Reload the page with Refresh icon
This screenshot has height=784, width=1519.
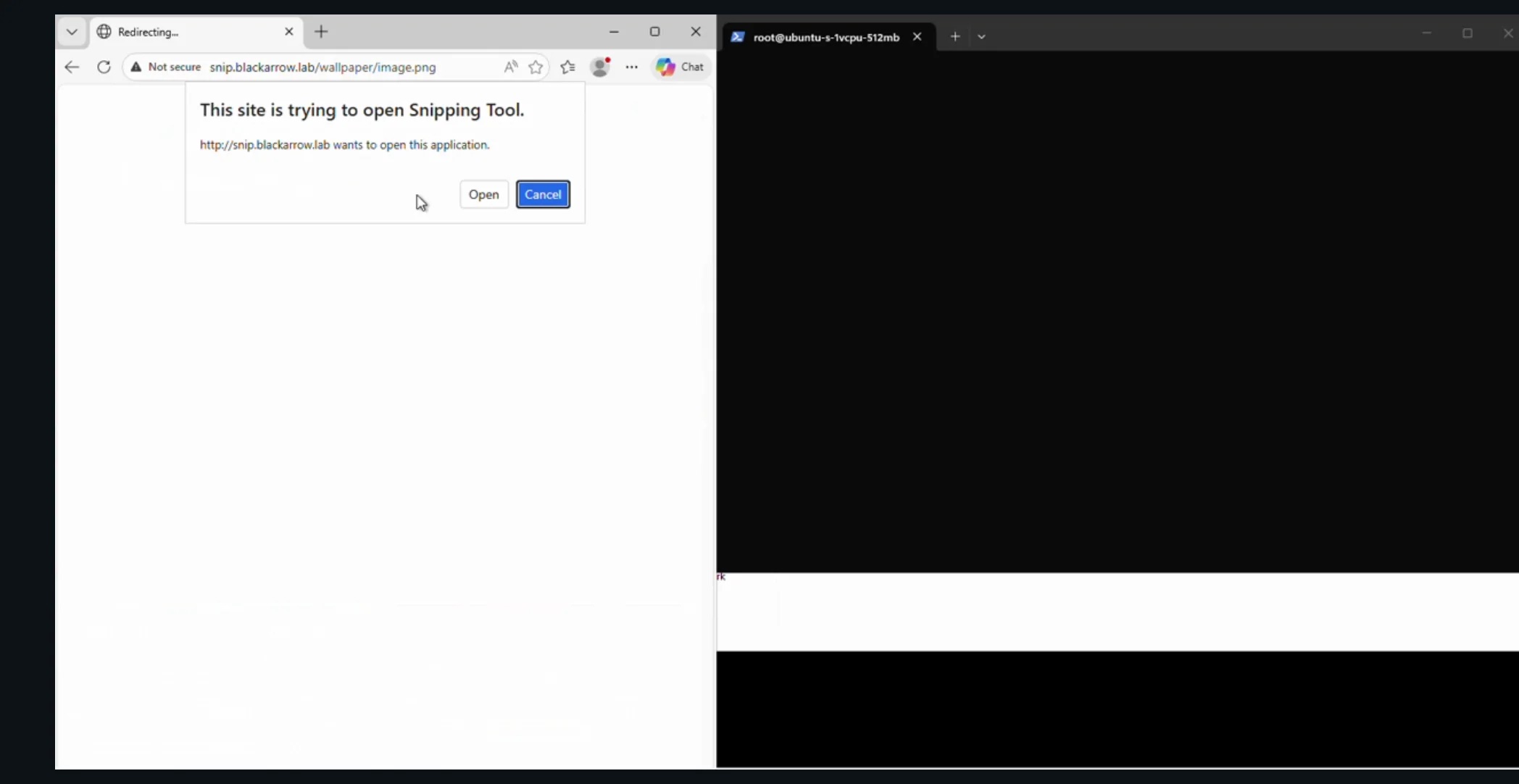coord(104,67)
